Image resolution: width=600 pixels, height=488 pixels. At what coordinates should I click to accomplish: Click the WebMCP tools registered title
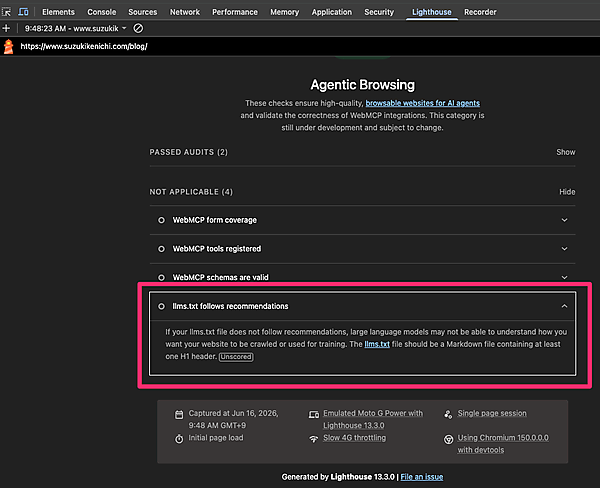[217, 249]
